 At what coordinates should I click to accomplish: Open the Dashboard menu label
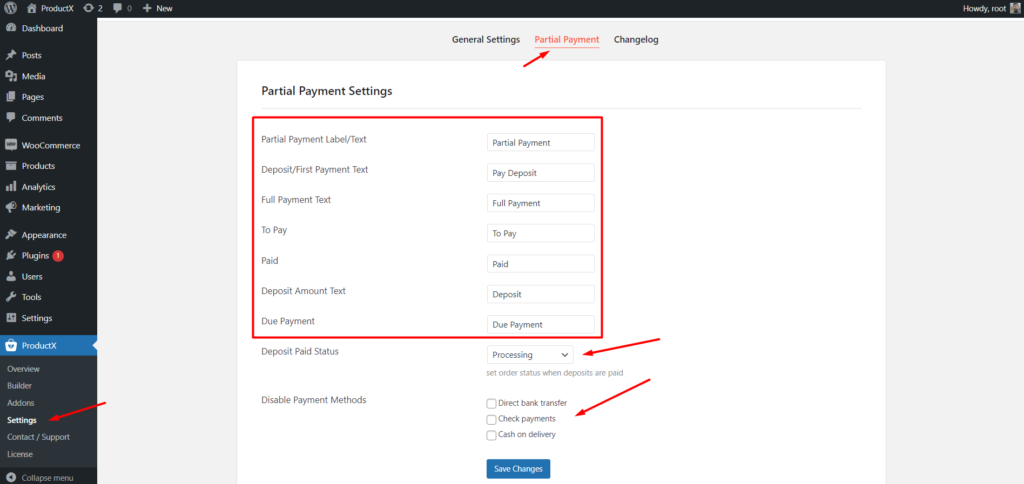[x=42, y=28]
